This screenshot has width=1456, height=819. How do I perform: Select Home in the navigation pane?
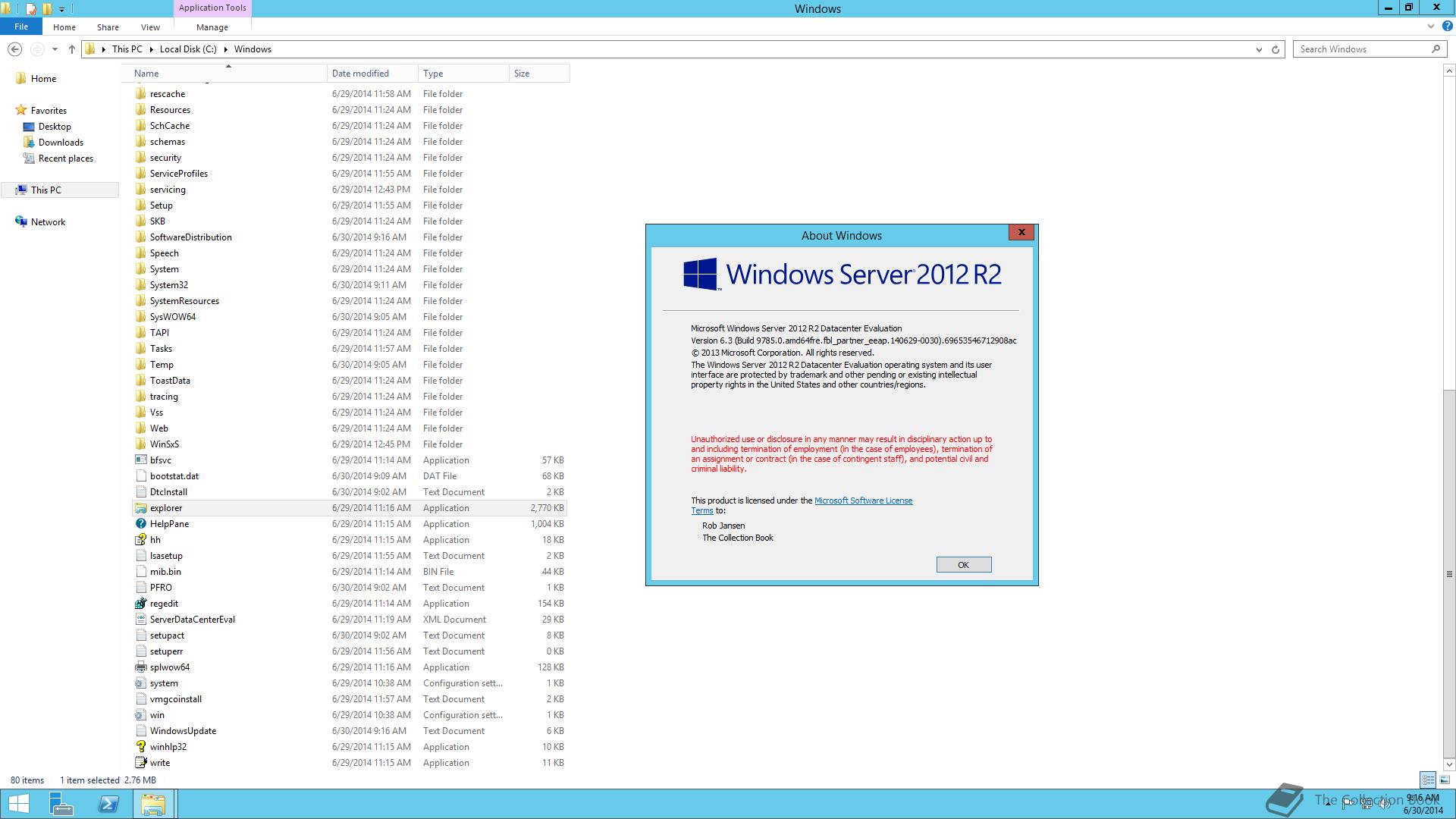coord(43,79)
